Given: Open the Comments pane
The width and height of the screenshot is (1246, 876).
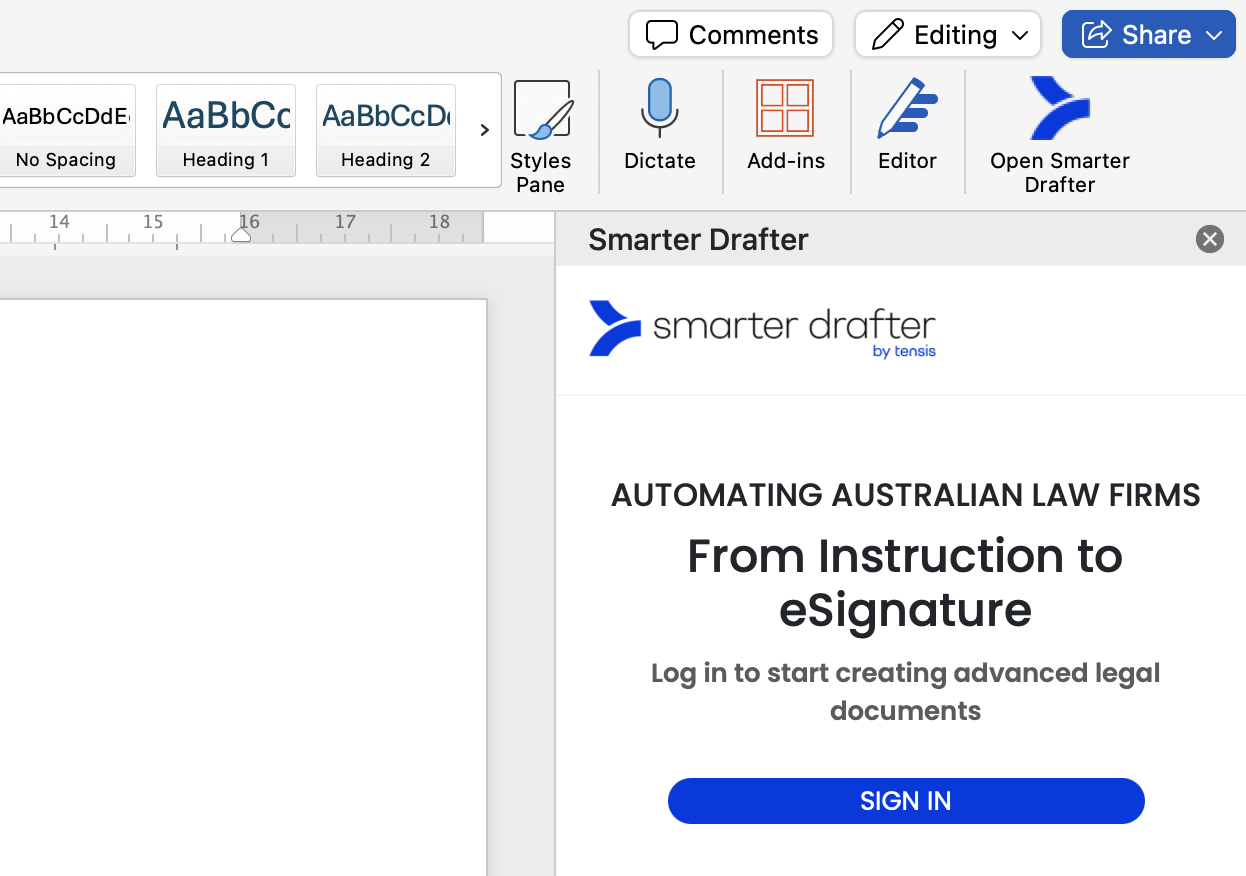Looking at the screenshot, I should click(x=731, y=35).
